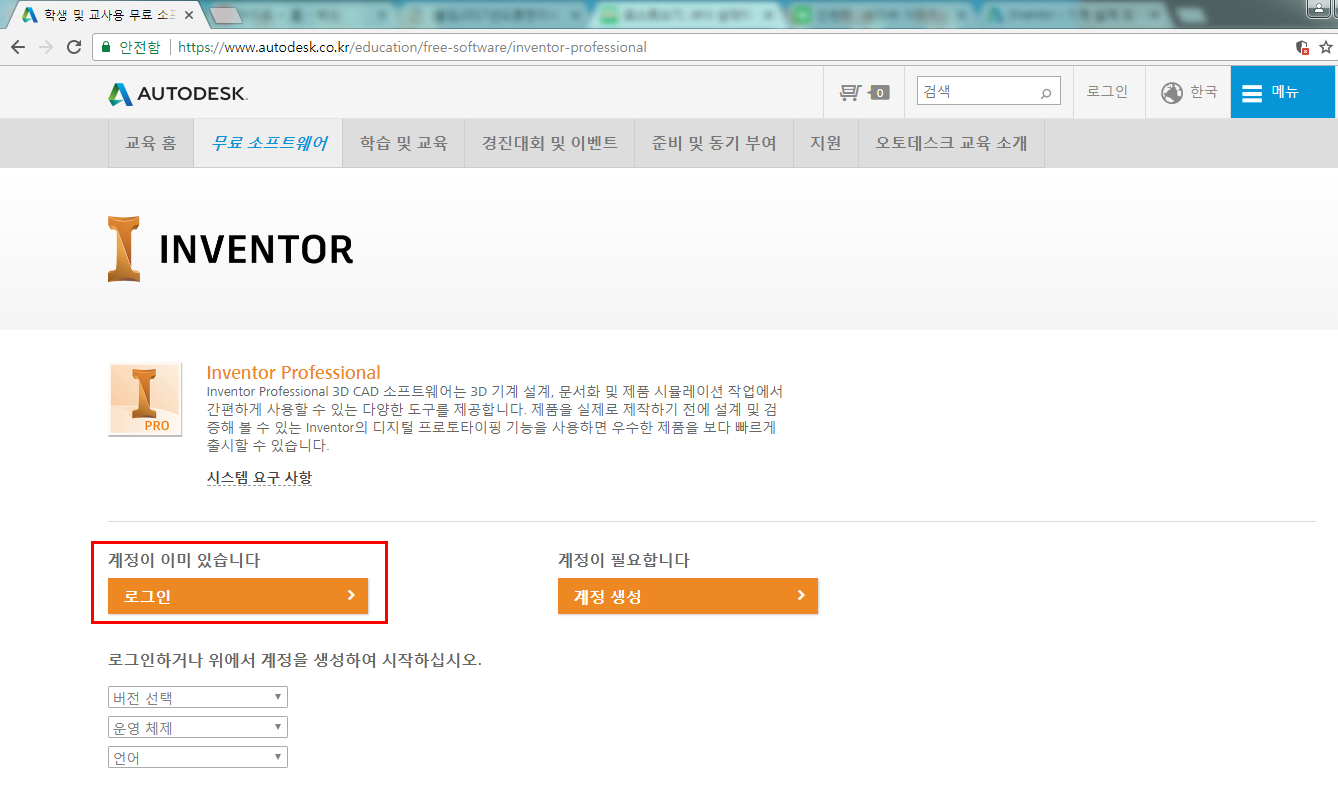Image resolution: width=1338 pixels, height=795 pixels.
Task: Open the blue 메뉴 button
Action: (x=1282, y=92)
